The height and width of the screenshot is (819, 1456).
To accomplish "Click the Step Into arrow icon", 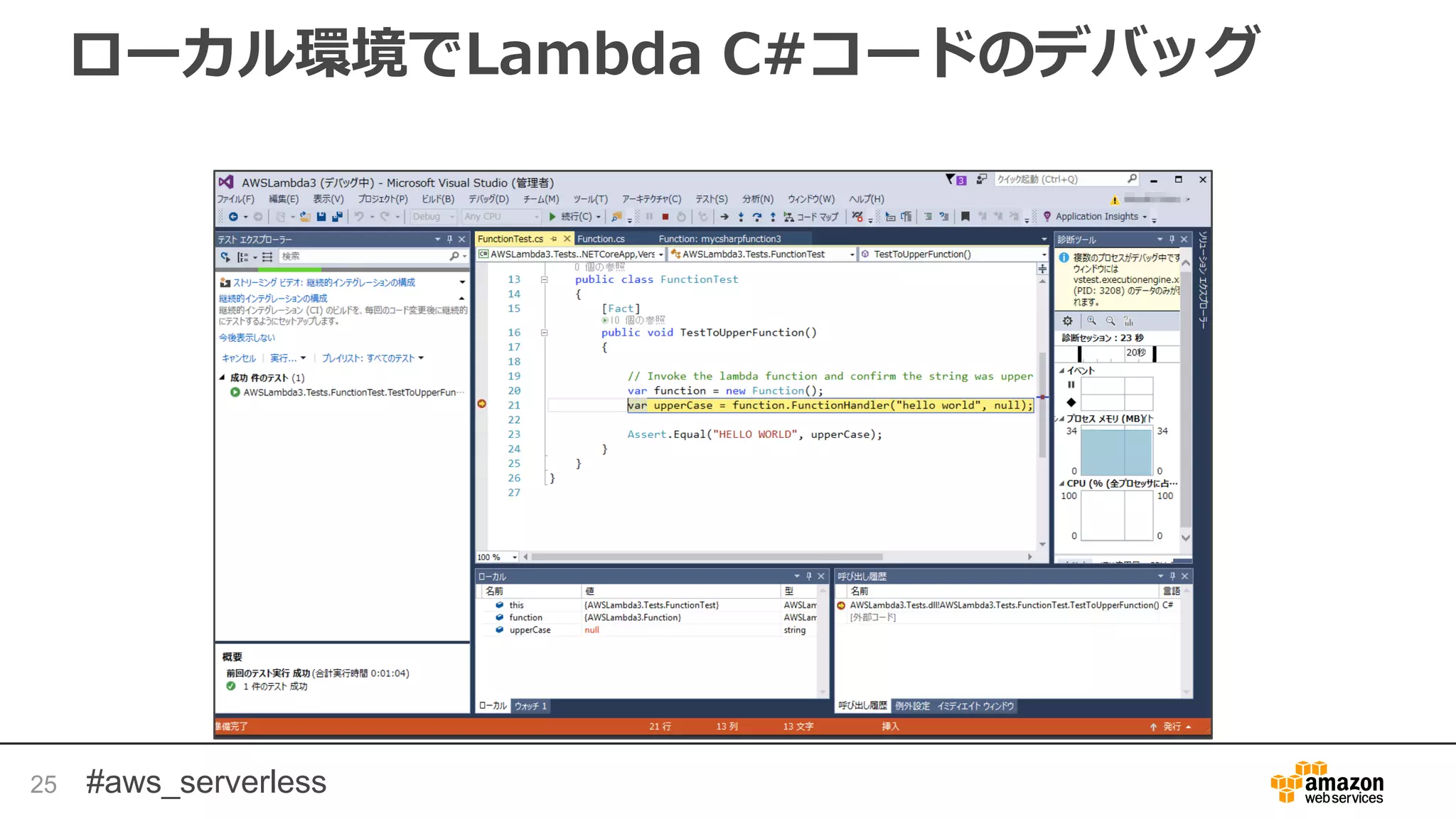I will [x=741, y=217].
